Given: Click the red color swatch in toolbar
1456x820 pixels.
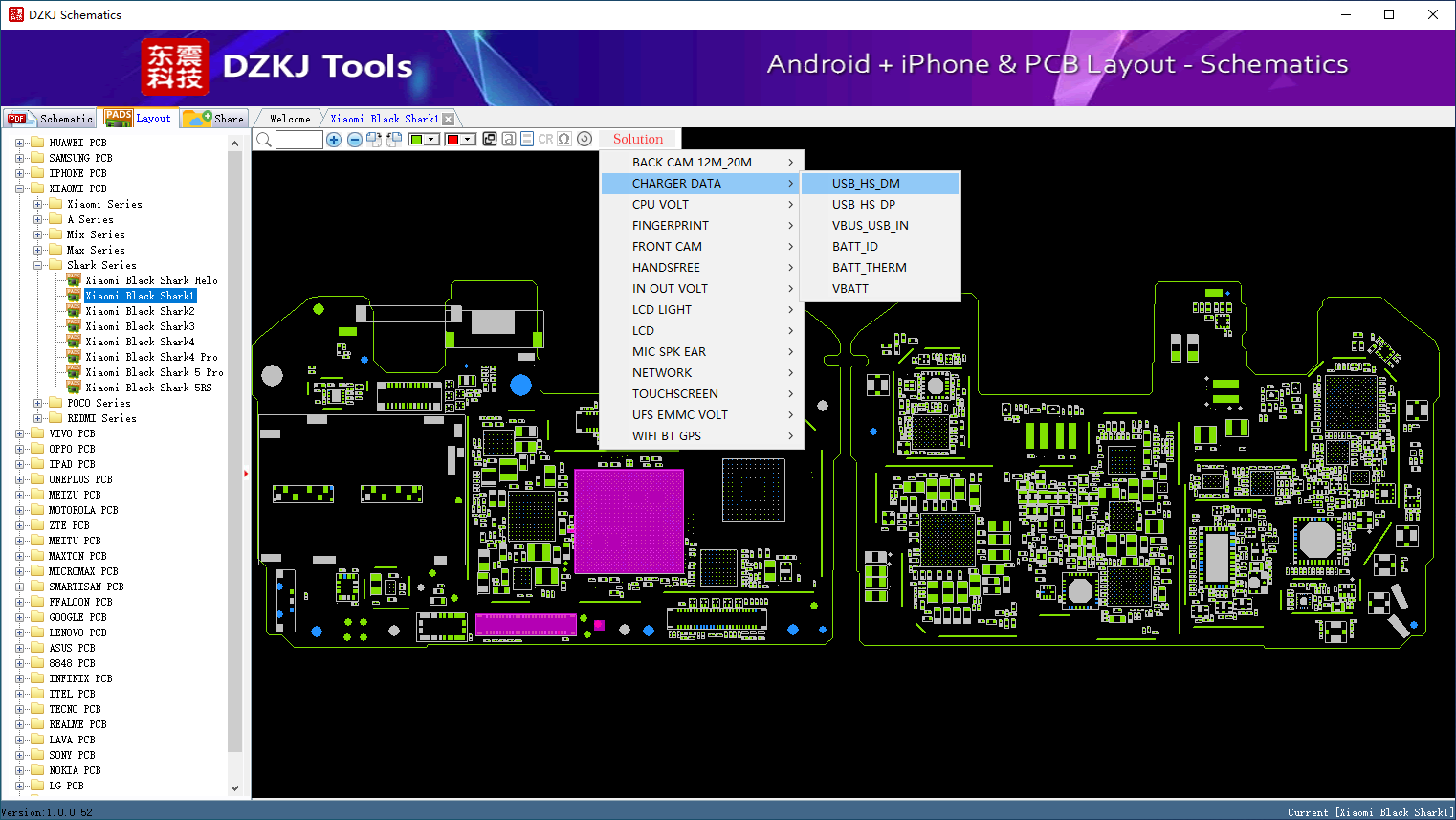Looking at the screenshot, I should point(452,140).
